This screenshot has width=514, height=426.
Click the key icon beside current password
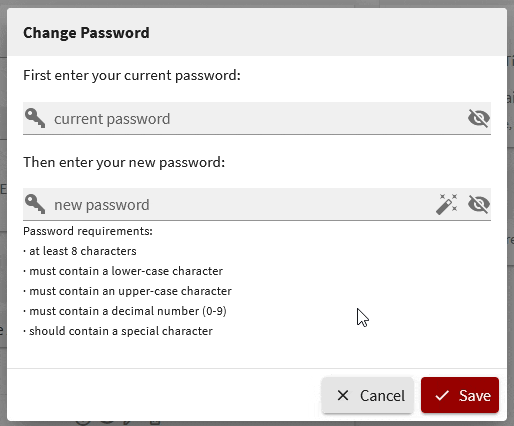[x=35, y=118]
